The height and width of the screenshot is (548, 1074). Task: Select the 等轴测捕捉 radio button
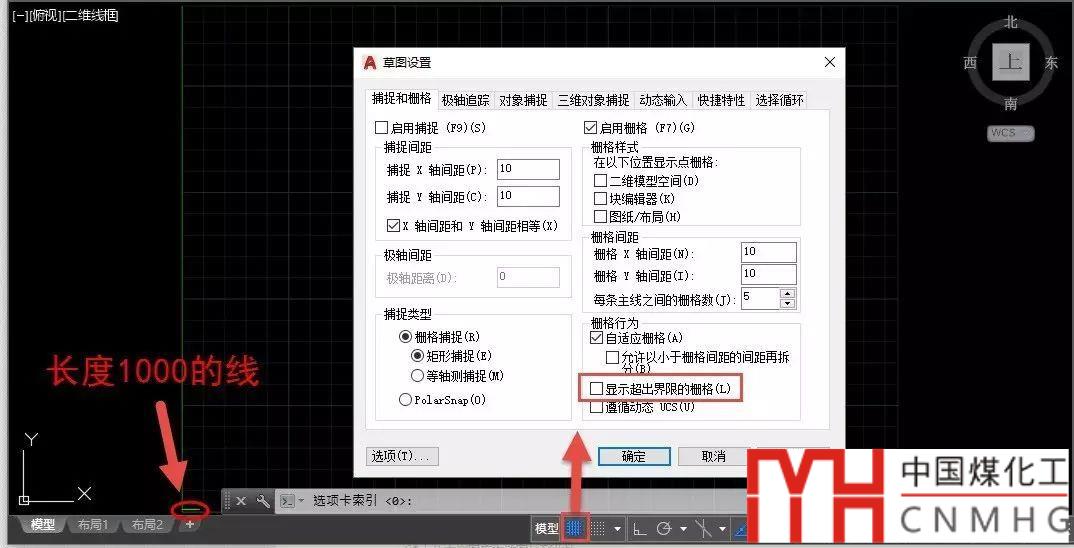(x=418, y=375)
